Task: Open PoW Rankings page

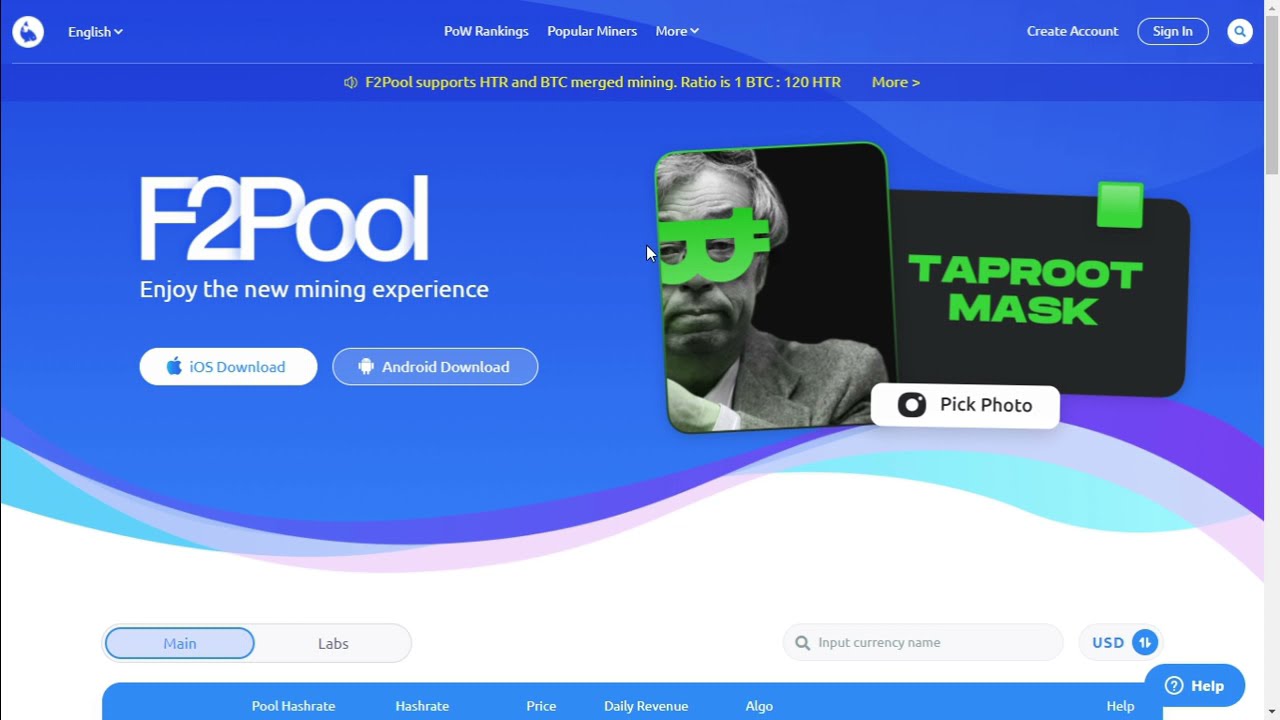Action: (486, 31)
